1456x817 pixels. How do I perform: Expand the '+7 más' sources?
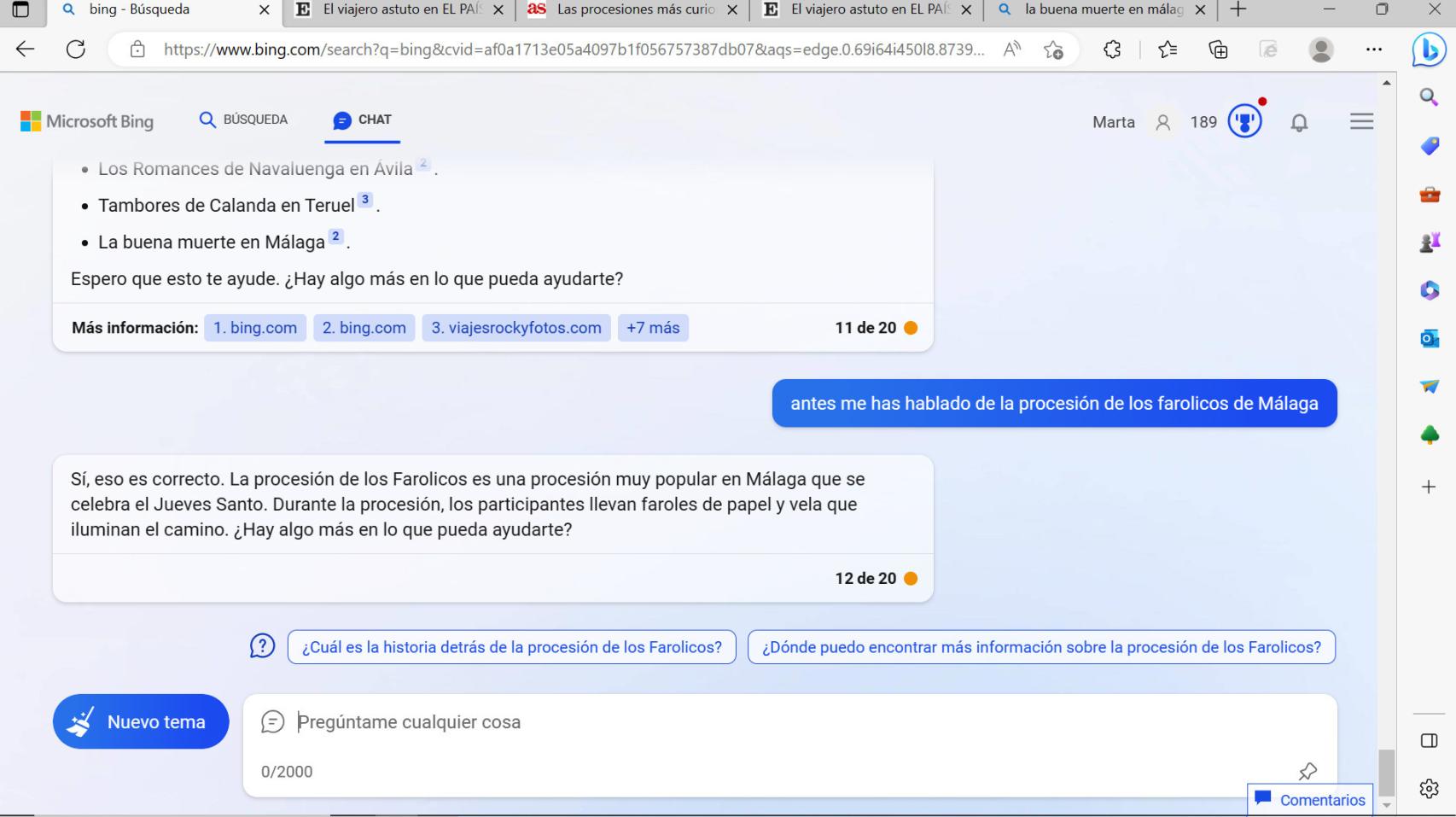tap(653, 328)
